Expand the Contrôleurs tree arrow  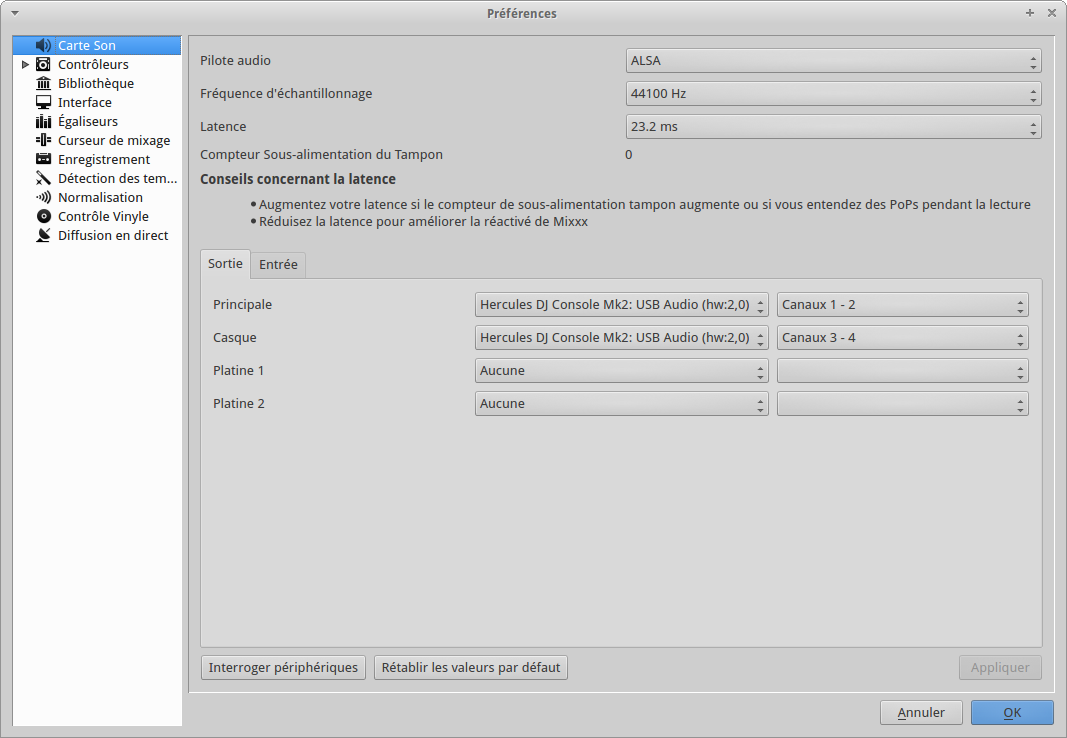(x=26, y=65)
